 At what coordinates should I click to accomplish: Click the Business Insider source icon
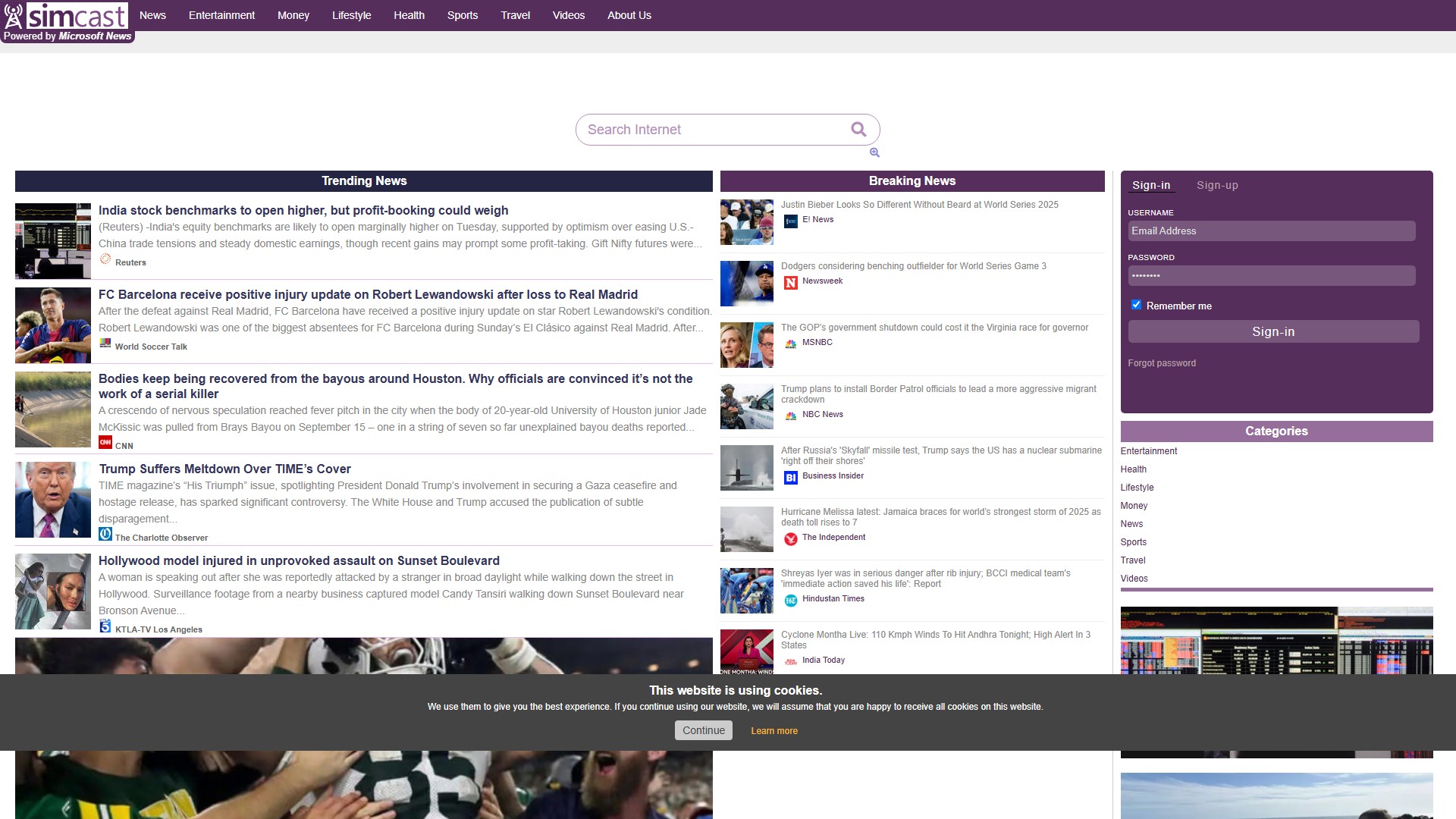pyautogui.click(x=790, y=478)
